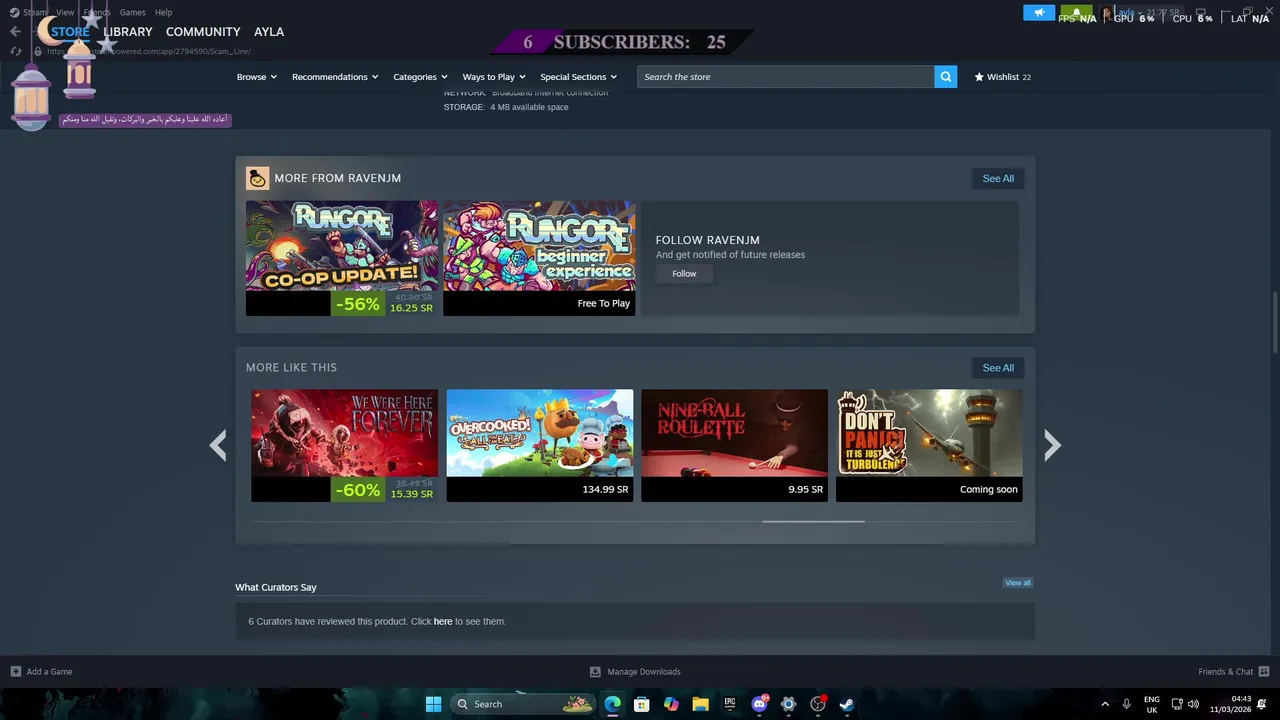Expand the Ways to Play dropdown
The height and width of the screenshot is (720, 1280).
click(494, 77)
